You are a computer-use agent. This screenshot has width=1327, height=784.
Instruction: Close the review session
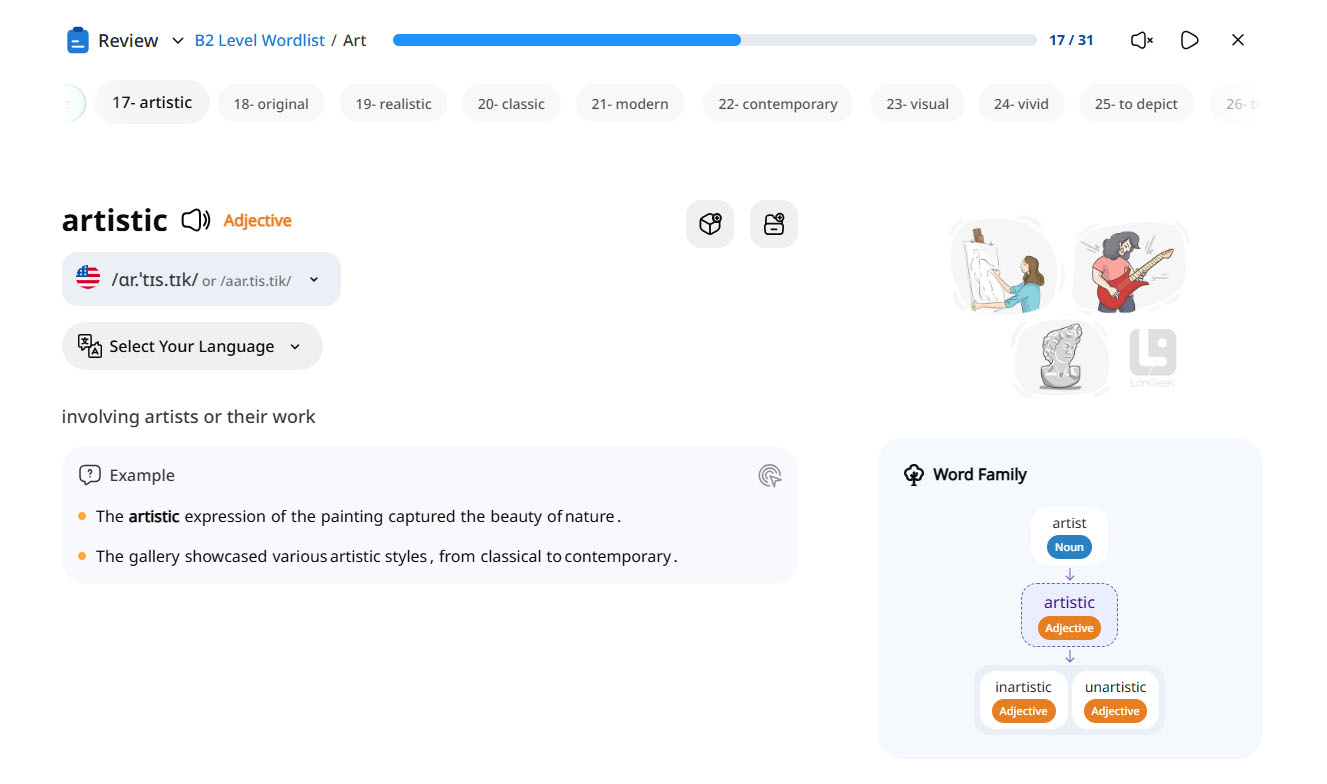(1238, 40)
